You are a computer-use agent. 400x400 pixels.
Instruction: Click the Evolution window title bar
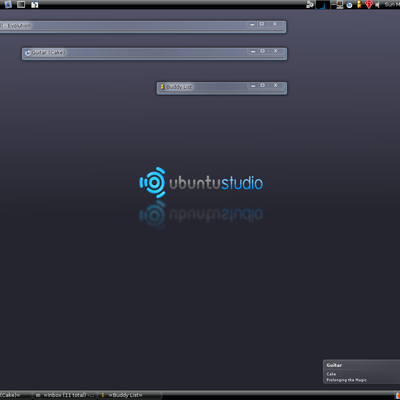tap(143, 26)
